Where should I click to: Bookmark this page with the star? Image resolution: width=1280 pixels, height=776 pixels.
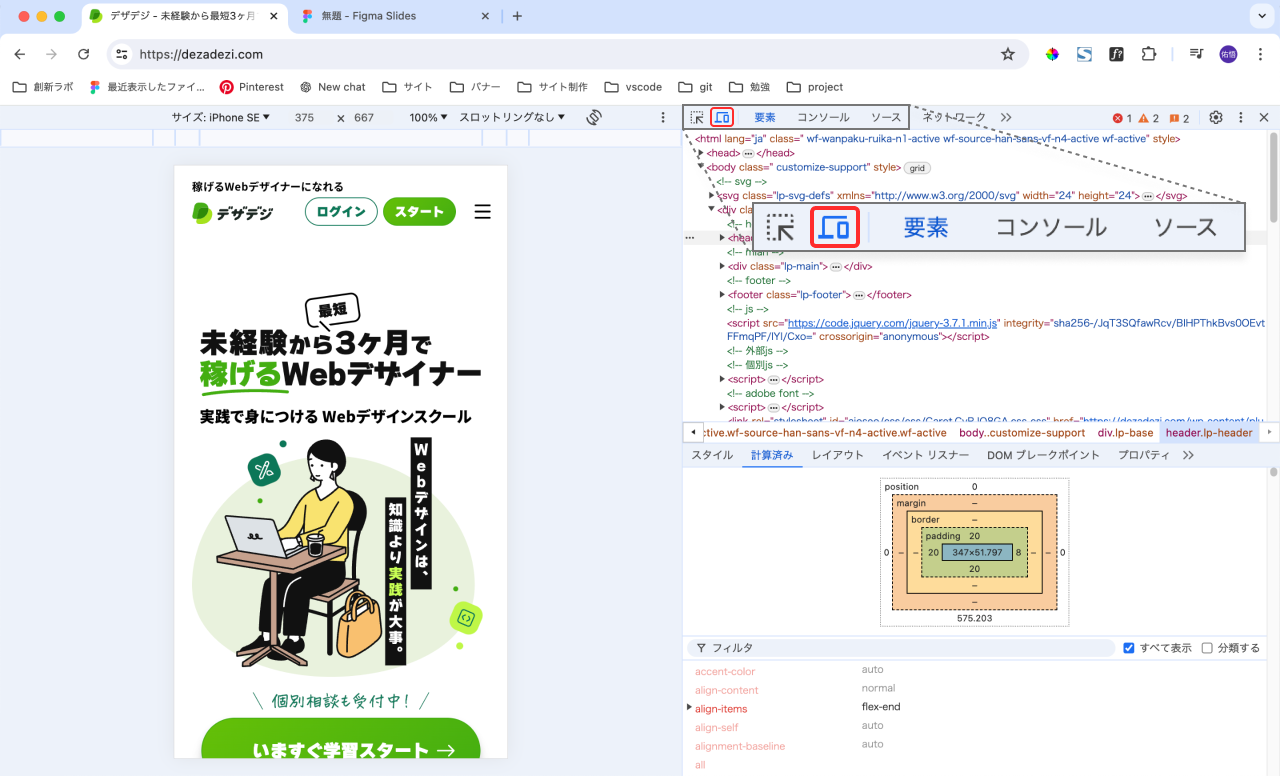point(1008,54)
